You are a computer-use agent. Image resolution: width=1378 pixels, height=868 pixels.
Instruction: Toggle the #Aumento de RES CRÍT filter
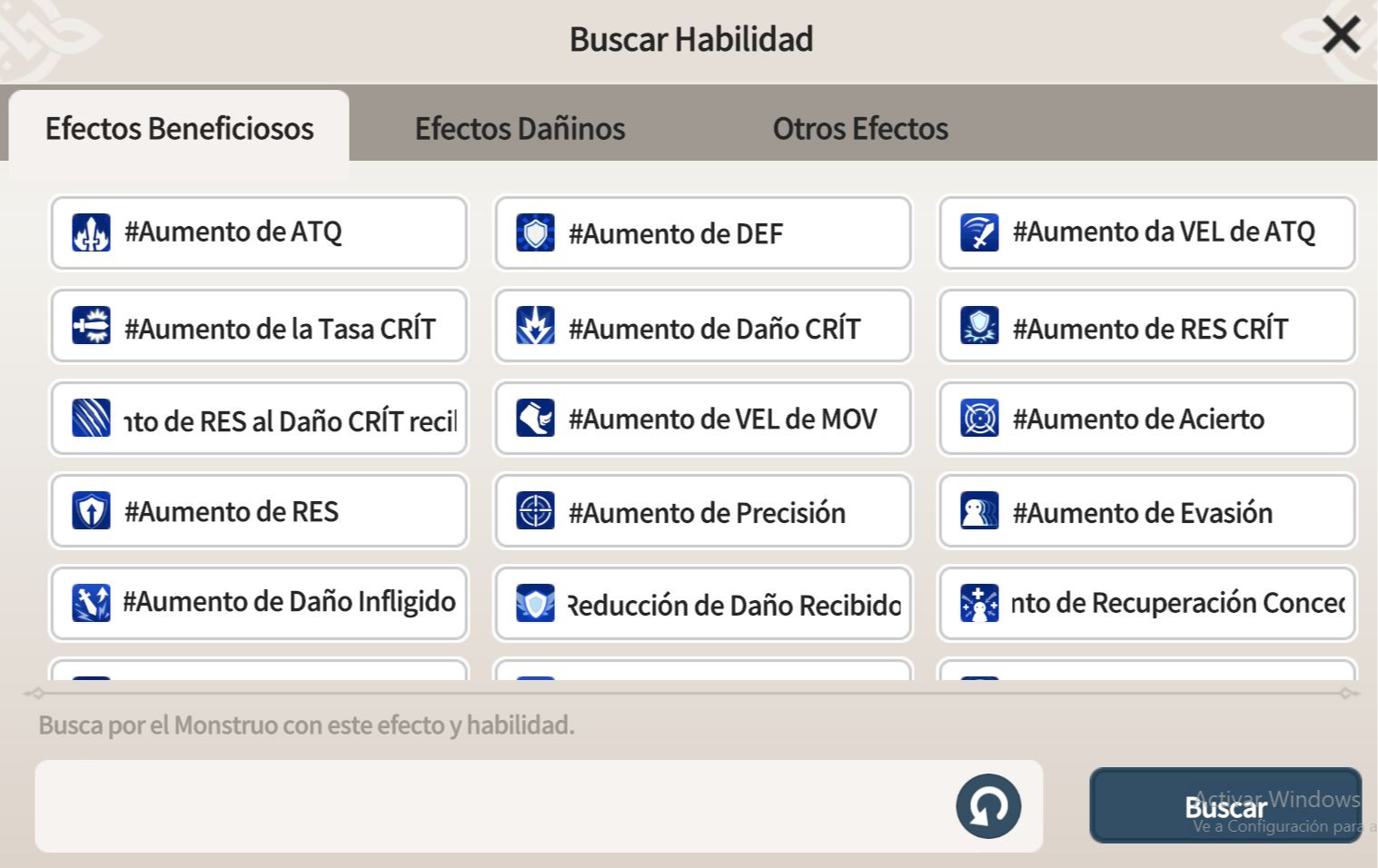click(x=1146, y=326)
